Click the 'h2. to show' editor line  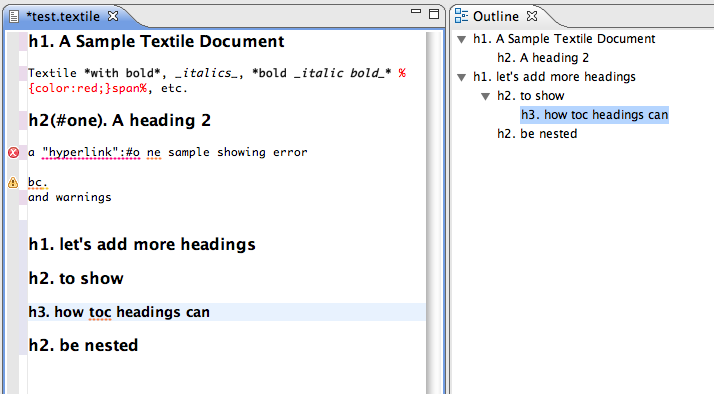tap(76, 278)
